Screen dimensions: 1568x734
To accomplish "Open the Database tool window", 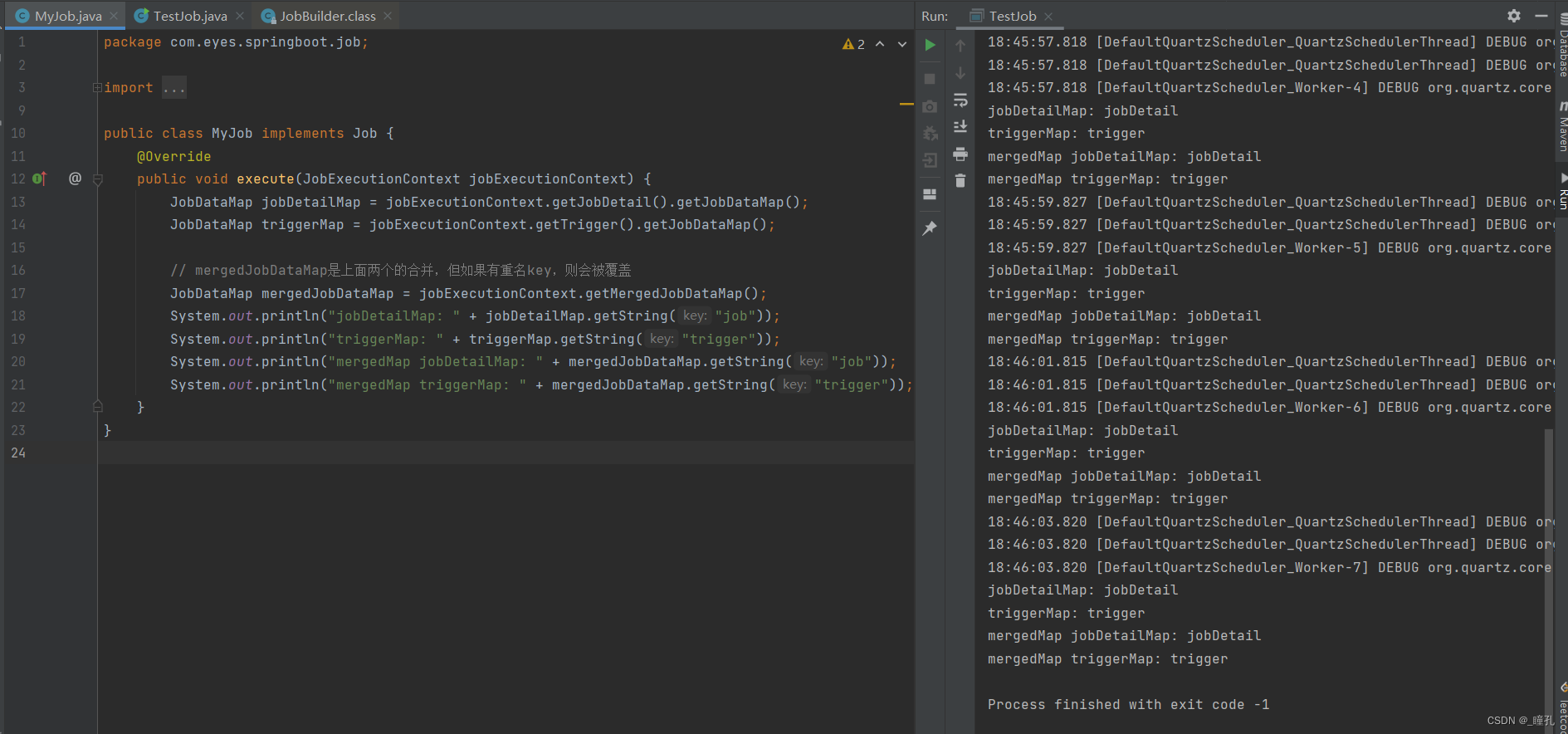I will [x=1562, y=43].
